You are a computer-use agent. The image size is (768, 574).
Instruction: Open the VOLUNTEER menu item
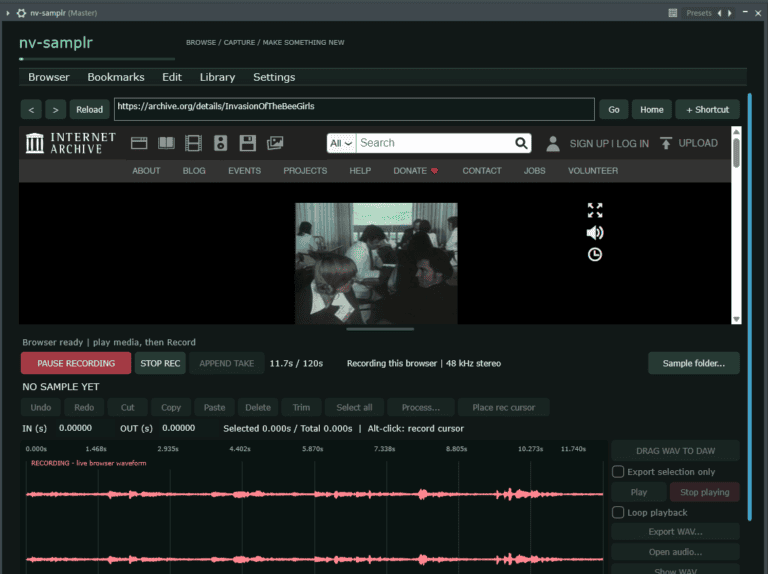pos(593,170)
